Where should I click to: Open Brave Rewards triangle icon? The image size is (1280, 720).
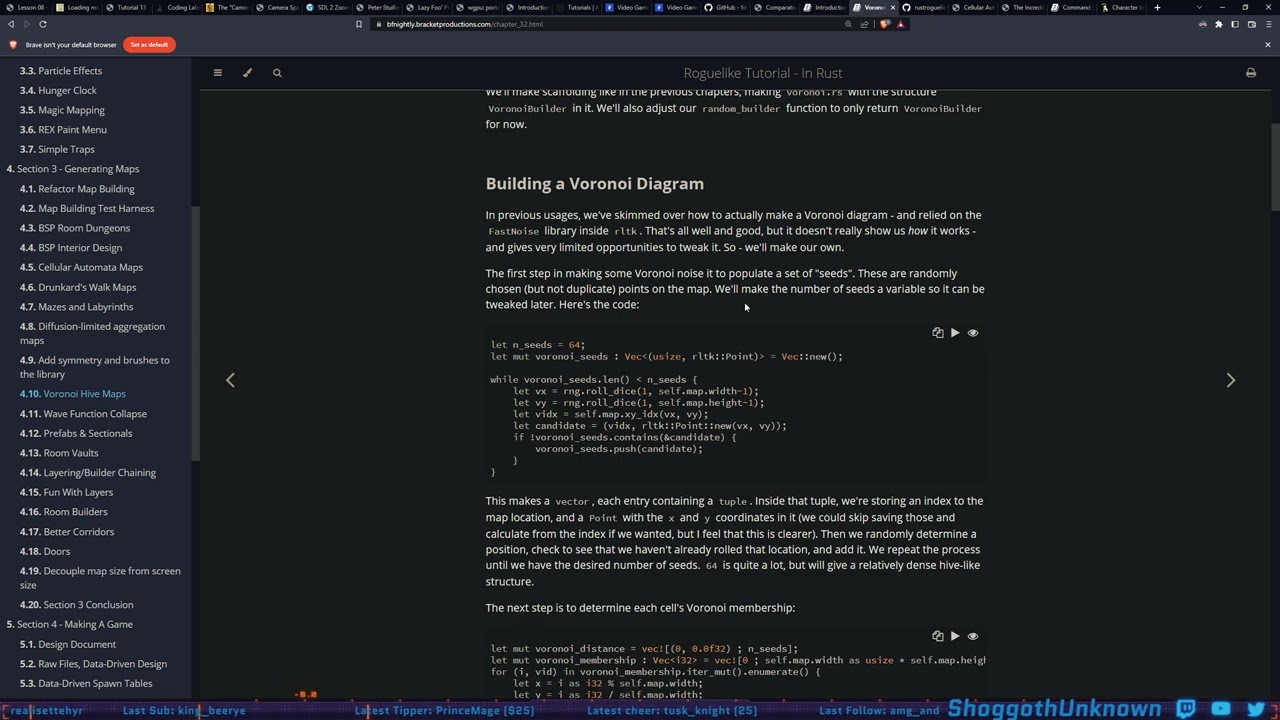(x=900, y=24)
